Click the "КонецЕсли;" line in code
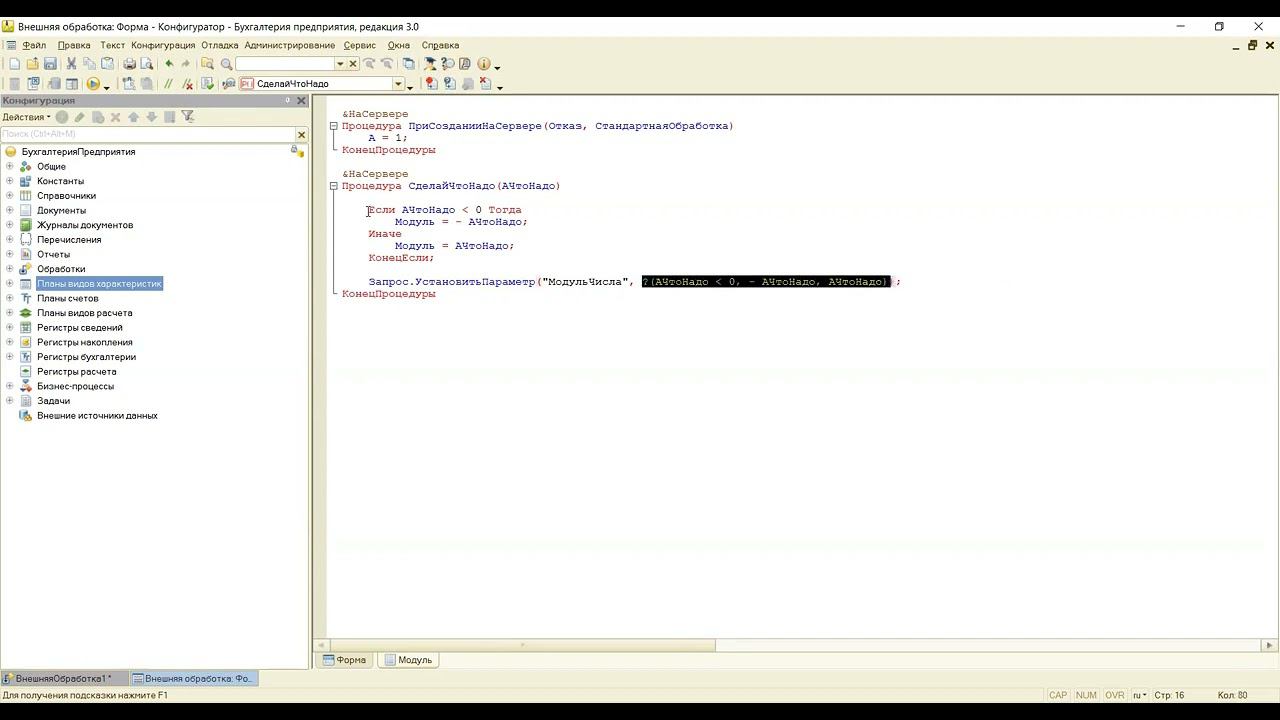Viewport: 1280px width, 720px height. (x=401, y=258)
